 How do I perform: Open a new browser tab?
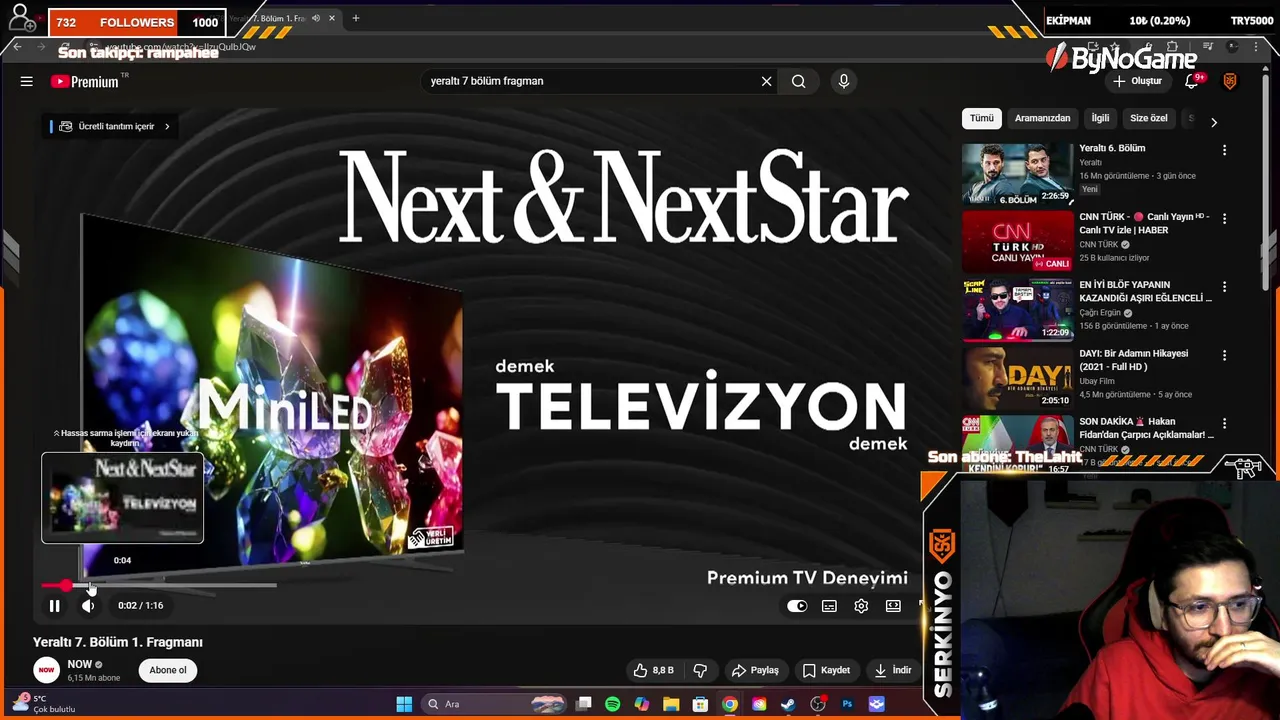(x=355, y=18)
